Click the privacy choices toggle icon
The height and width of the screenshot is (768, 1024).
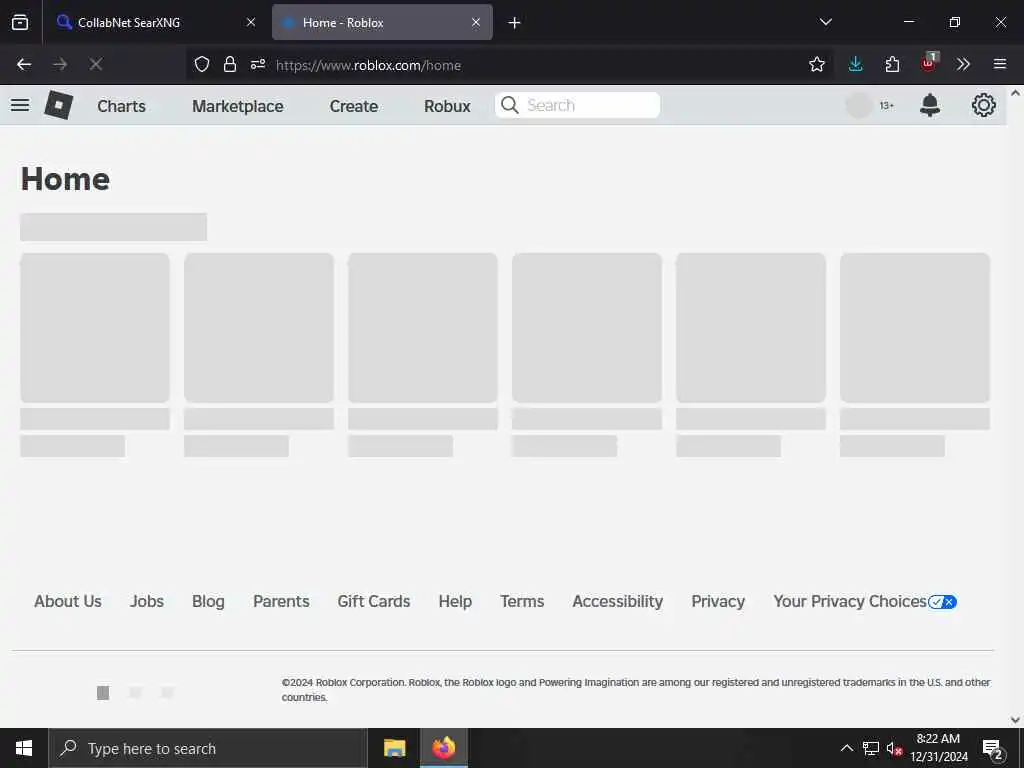[x=942, y=602]
